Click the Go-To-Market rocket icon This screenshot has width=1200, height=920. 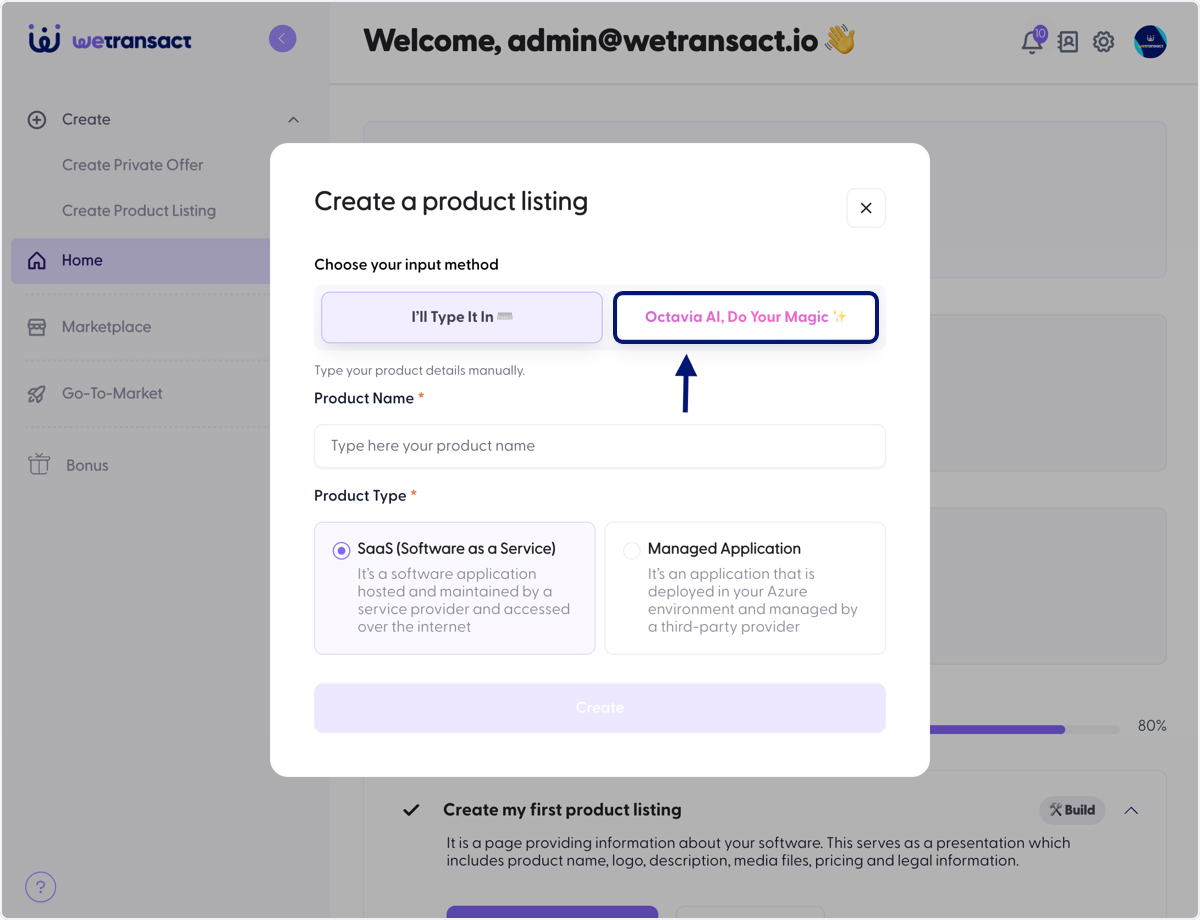pos(37,394)
